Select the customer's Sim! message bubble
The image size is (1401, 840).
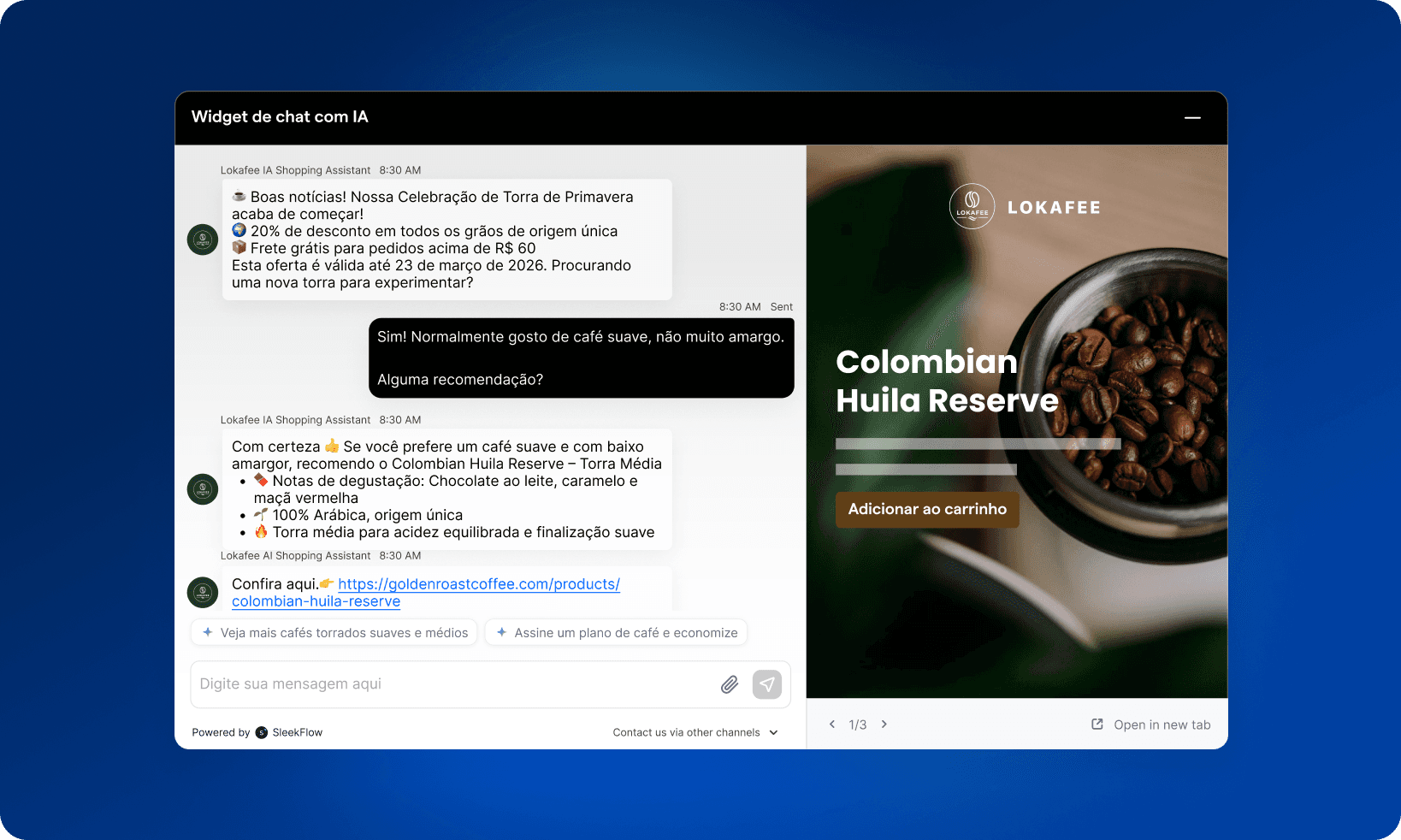pos(581,358)
